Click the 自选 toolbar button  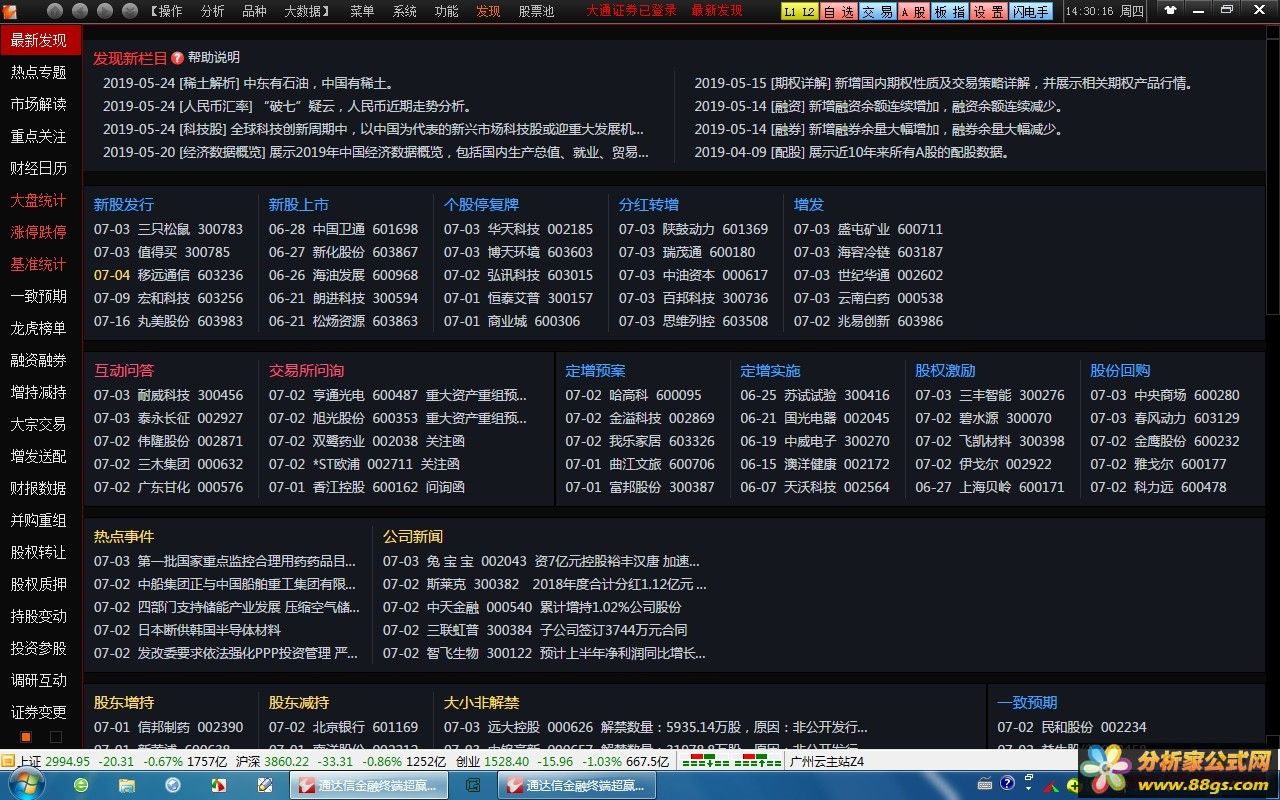(839, 12)
